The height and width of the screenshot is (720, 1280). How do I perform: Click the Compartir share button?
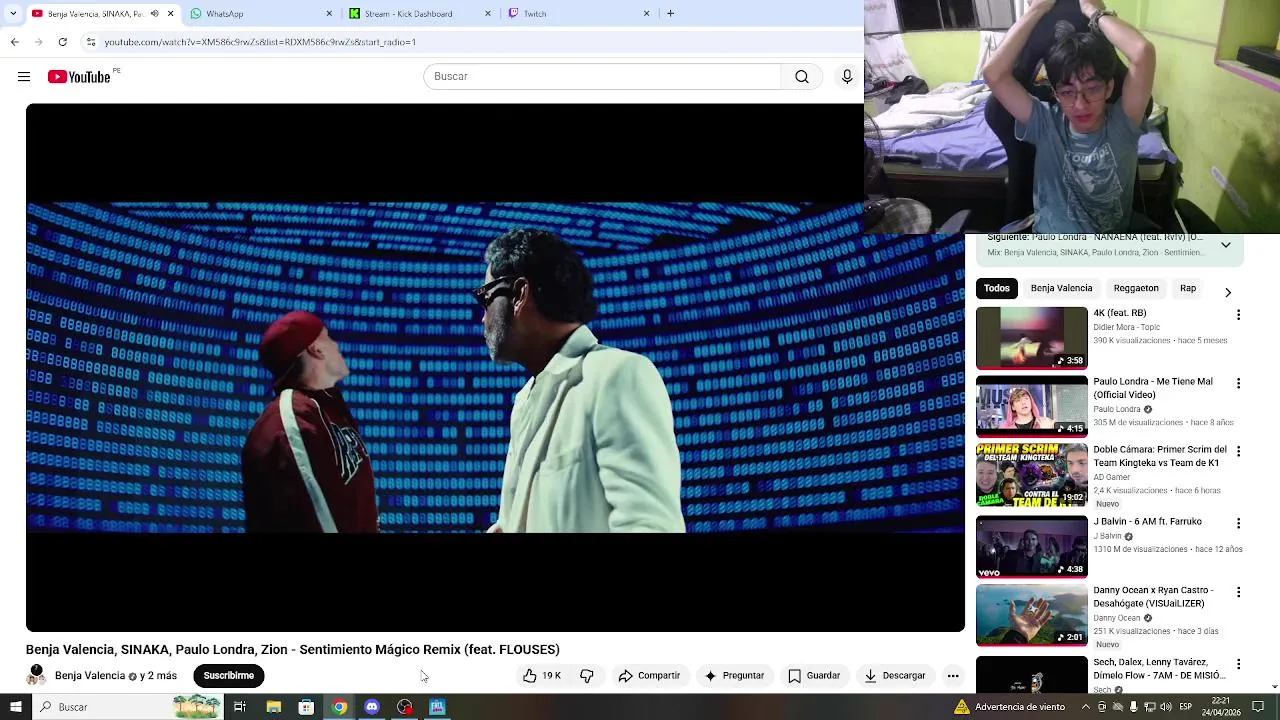[x=649, y=676]
